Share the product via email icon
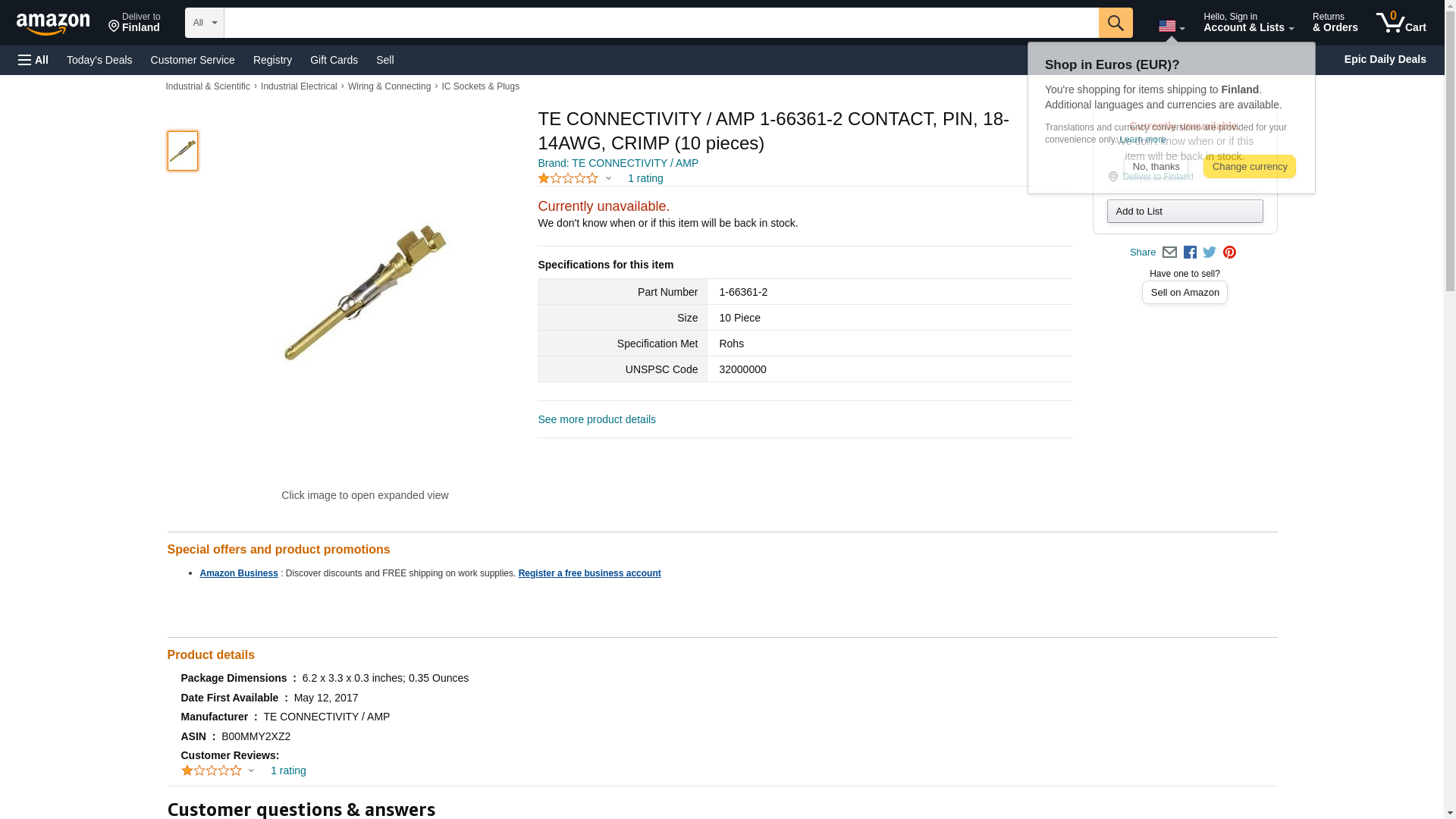 pyautogui.click(x=1169, y=253)
